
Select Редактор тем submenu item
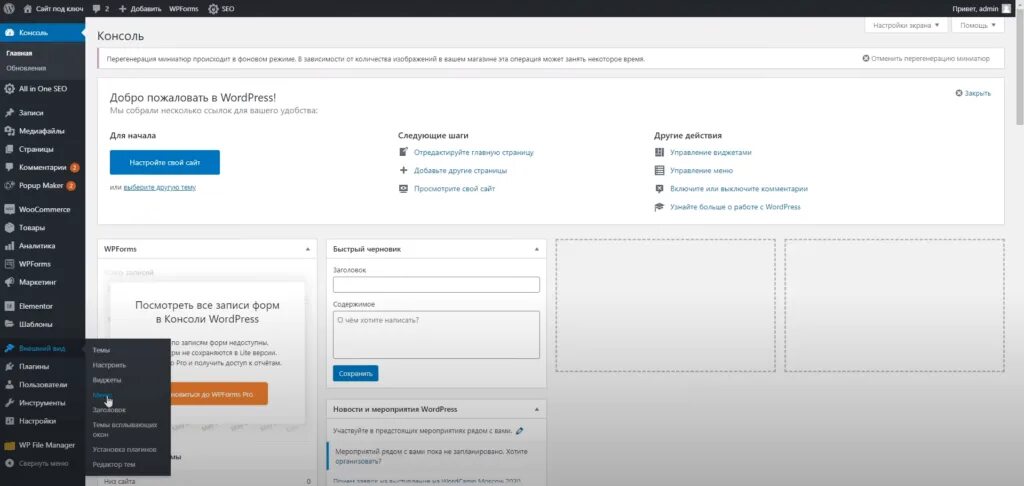point(114,464)
